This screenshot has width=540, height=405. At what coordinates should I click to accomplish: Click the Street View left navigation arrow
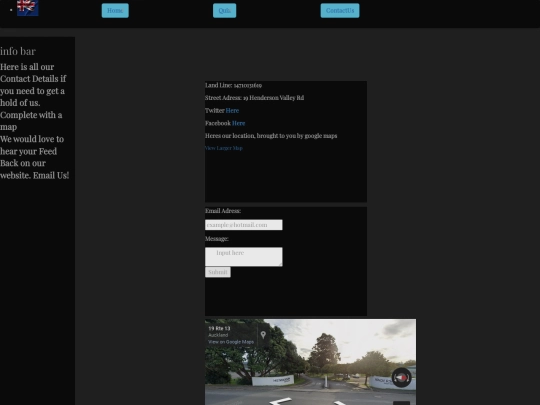point(280,401)
